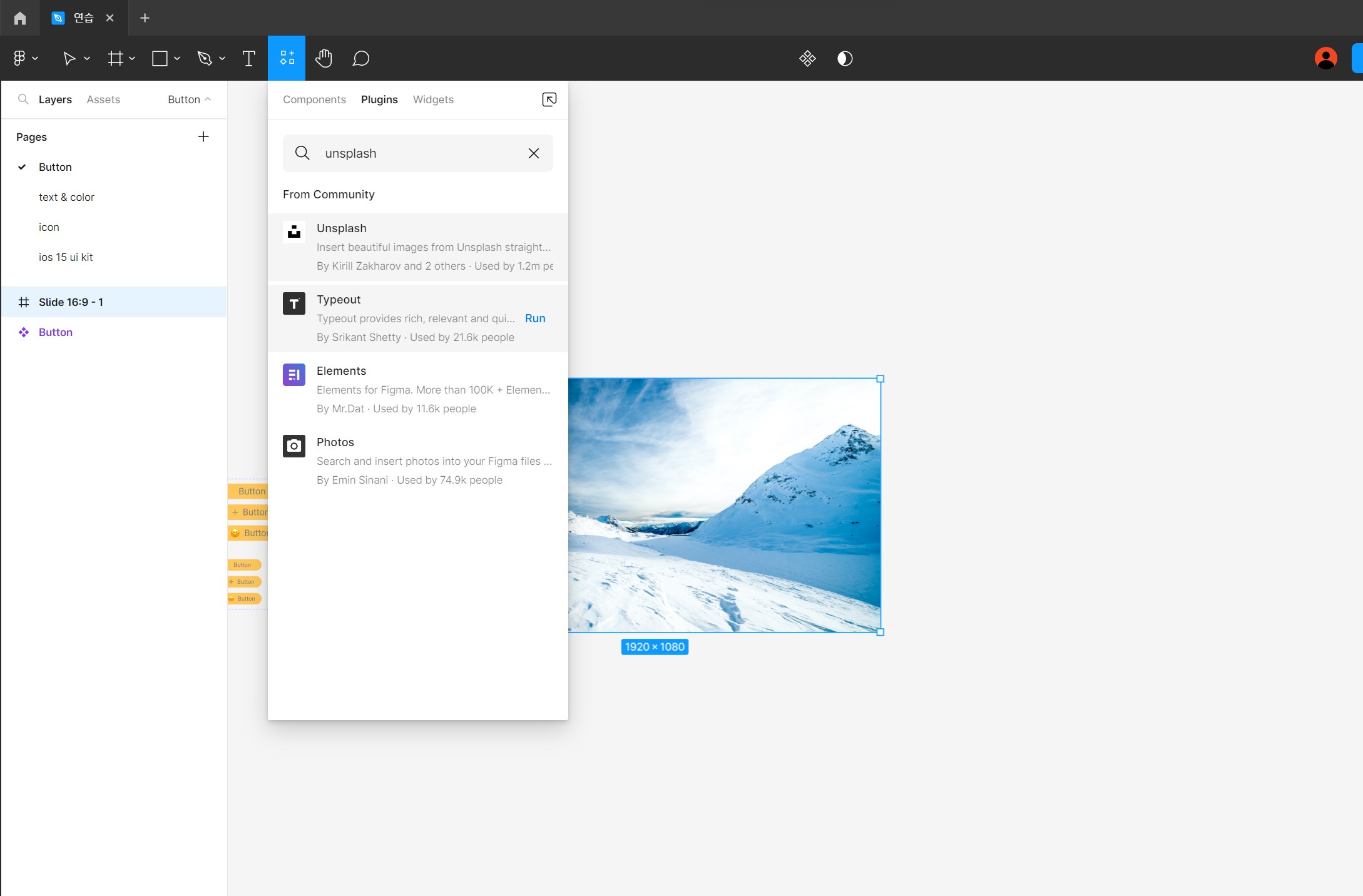This screenshot has width=1363, height=896.
Task: Collapse the Button pages list
Action: click(x=189, y=99)
